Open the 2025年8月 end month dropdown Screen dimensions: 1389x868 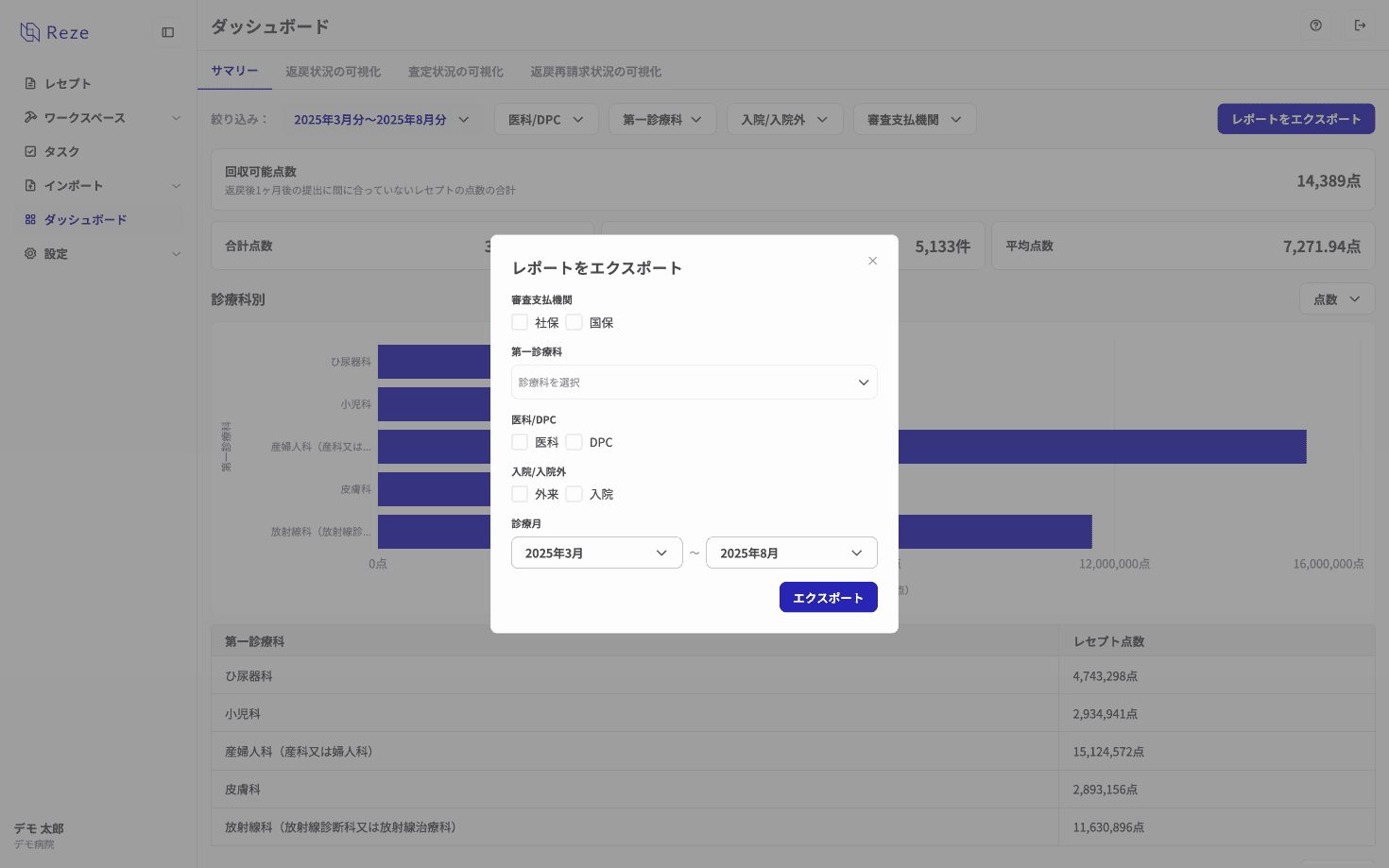pos(791,553)
